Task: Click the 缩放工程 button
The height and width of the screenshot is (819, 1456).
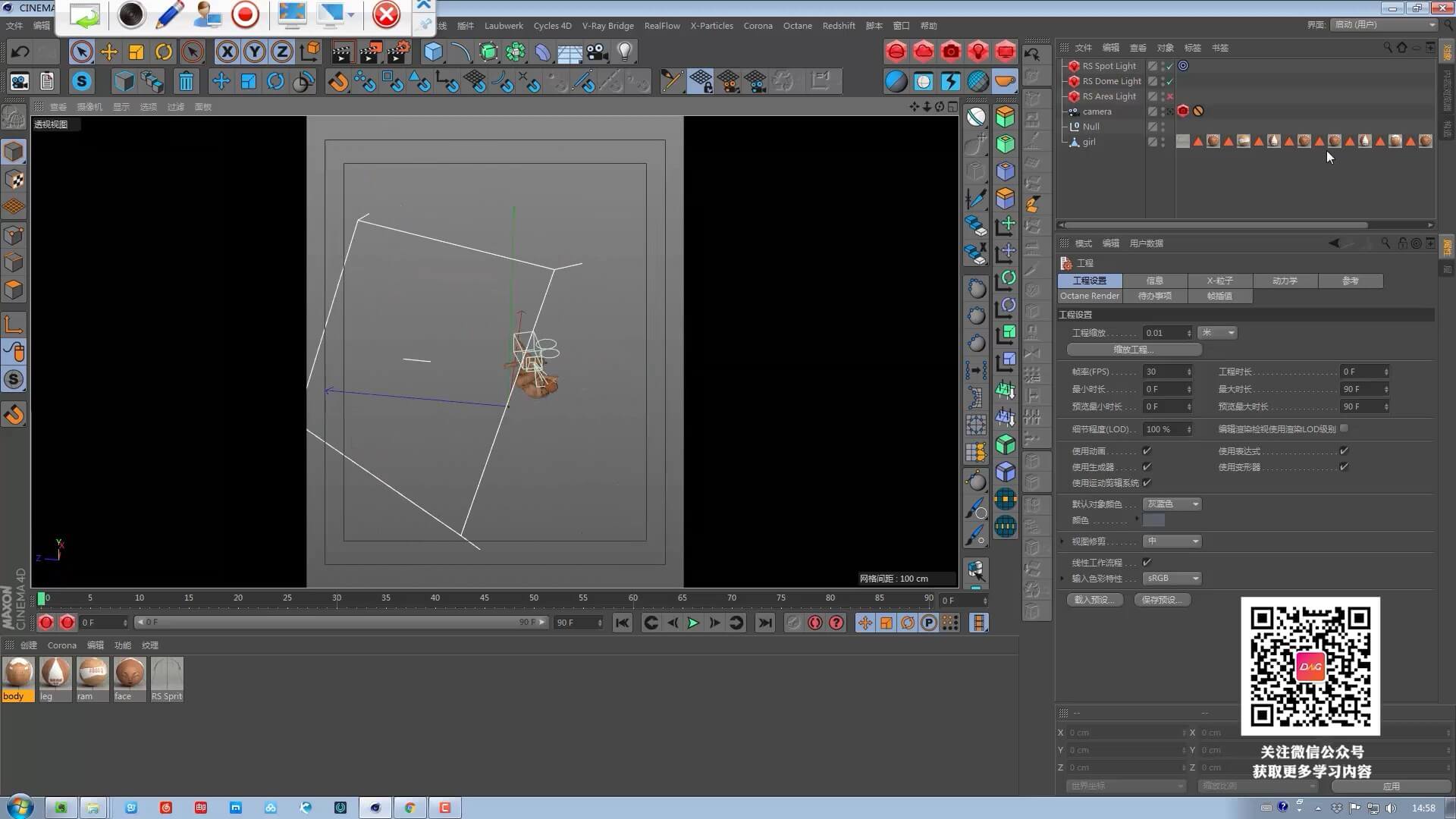Action: coord(1133,350)
